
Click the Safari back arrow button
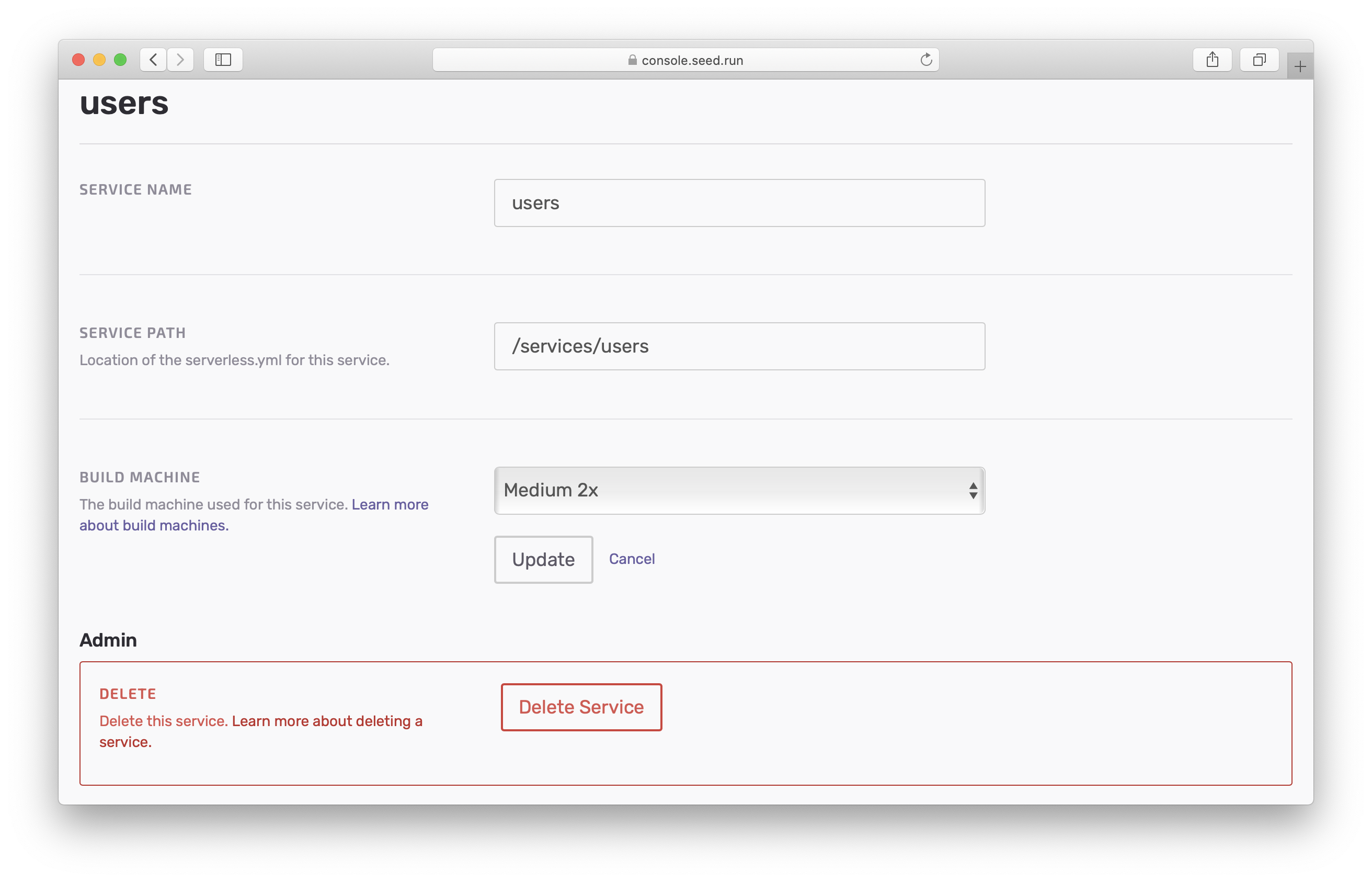point(153,60)
